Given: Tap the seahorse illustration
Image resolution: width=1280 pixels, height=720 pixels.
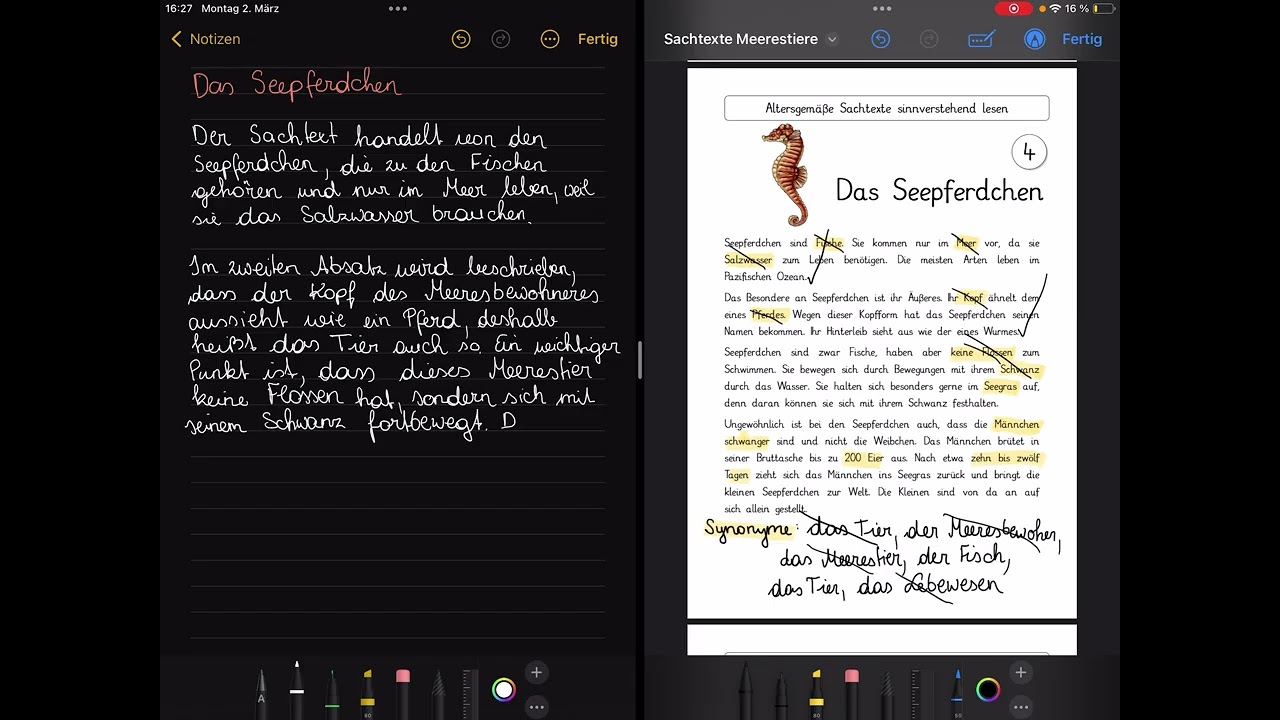Looking at the screenshot, I should (787, 174).
